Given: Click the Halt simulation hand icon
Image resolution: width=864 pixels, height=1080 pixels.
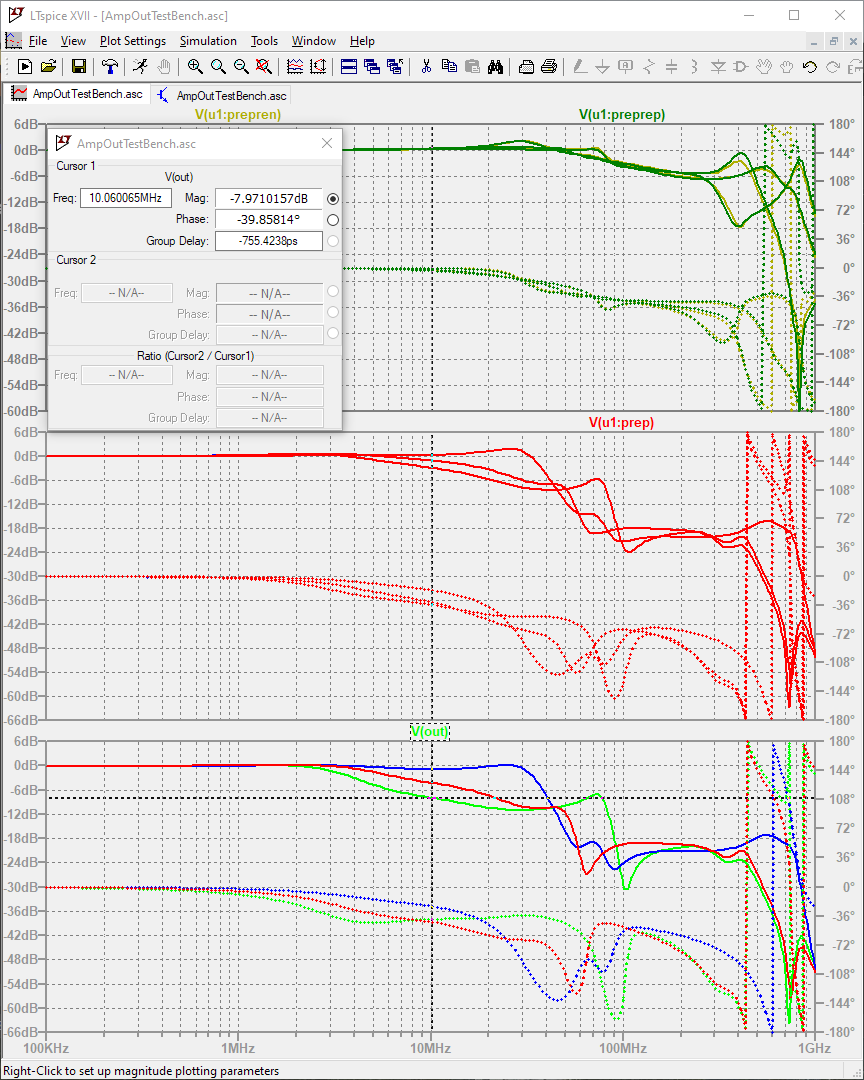Looking at the screenshot, I should pos(163,67).
